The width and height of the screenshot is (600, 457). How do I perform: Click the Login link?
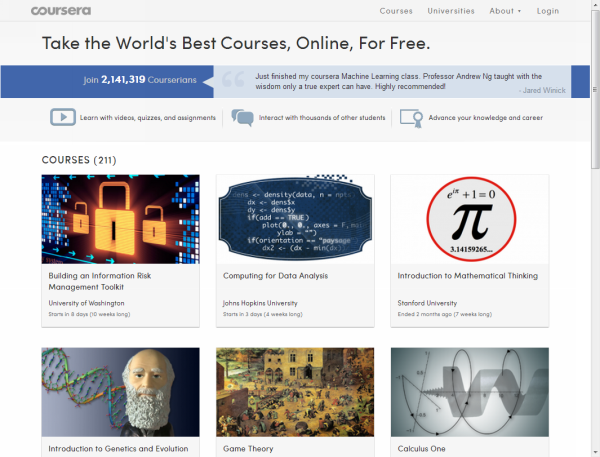point(548,11)
